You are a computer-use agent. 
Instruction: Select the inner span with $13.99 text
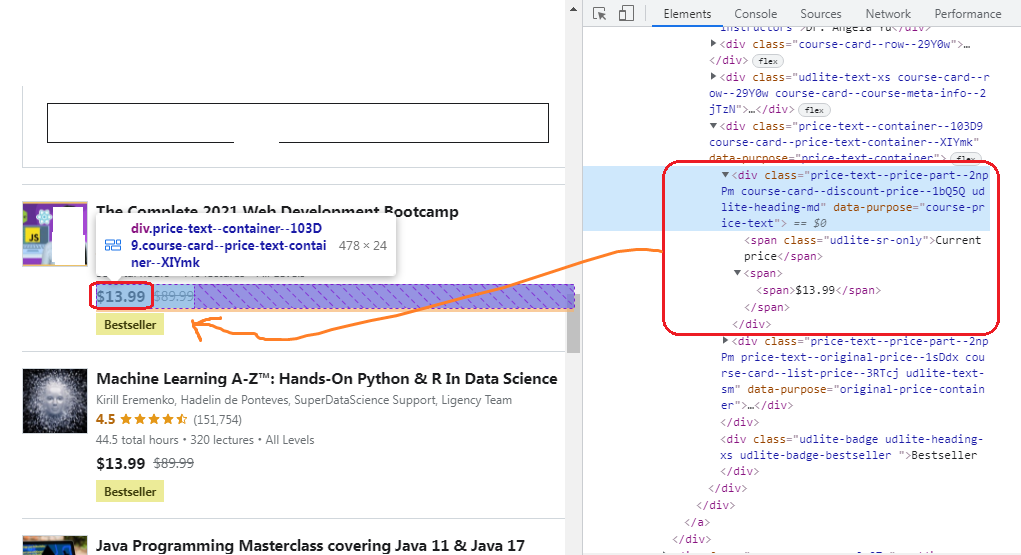(x=818, y=290)
